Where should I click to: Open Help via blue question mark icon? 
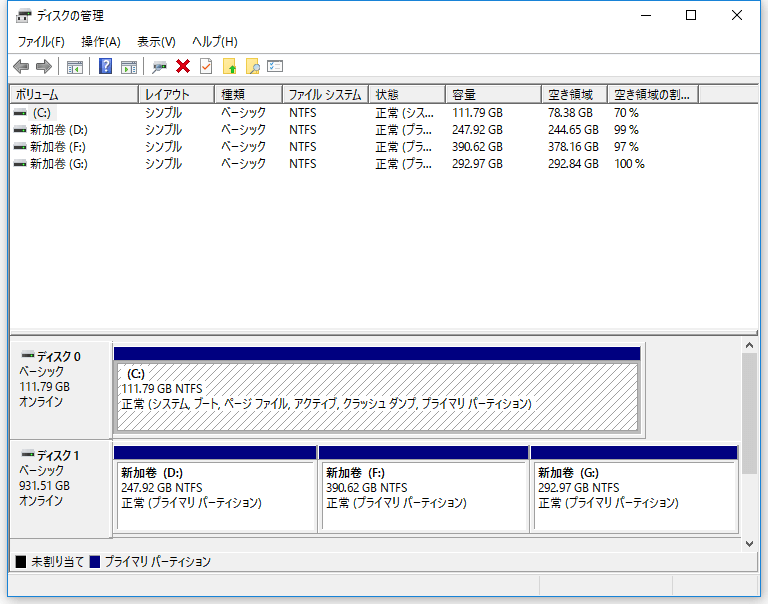[105, 66]
